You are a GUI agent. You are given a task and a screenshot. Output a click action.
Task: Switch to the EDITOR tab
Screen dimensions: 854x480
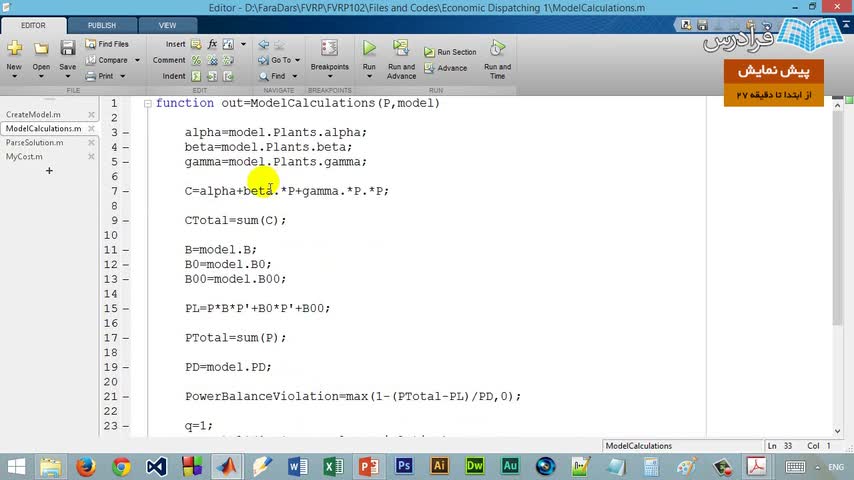tap(33, 26)
